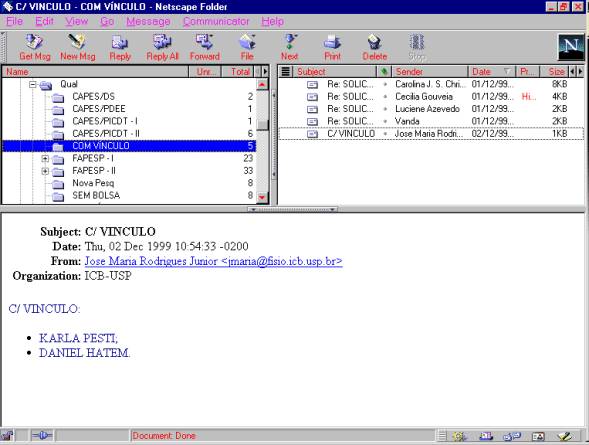Image resolution: width=589 pixels, height=445 pixels.
Task: Collapse the Qual folder tree
Action: [33, 84]
